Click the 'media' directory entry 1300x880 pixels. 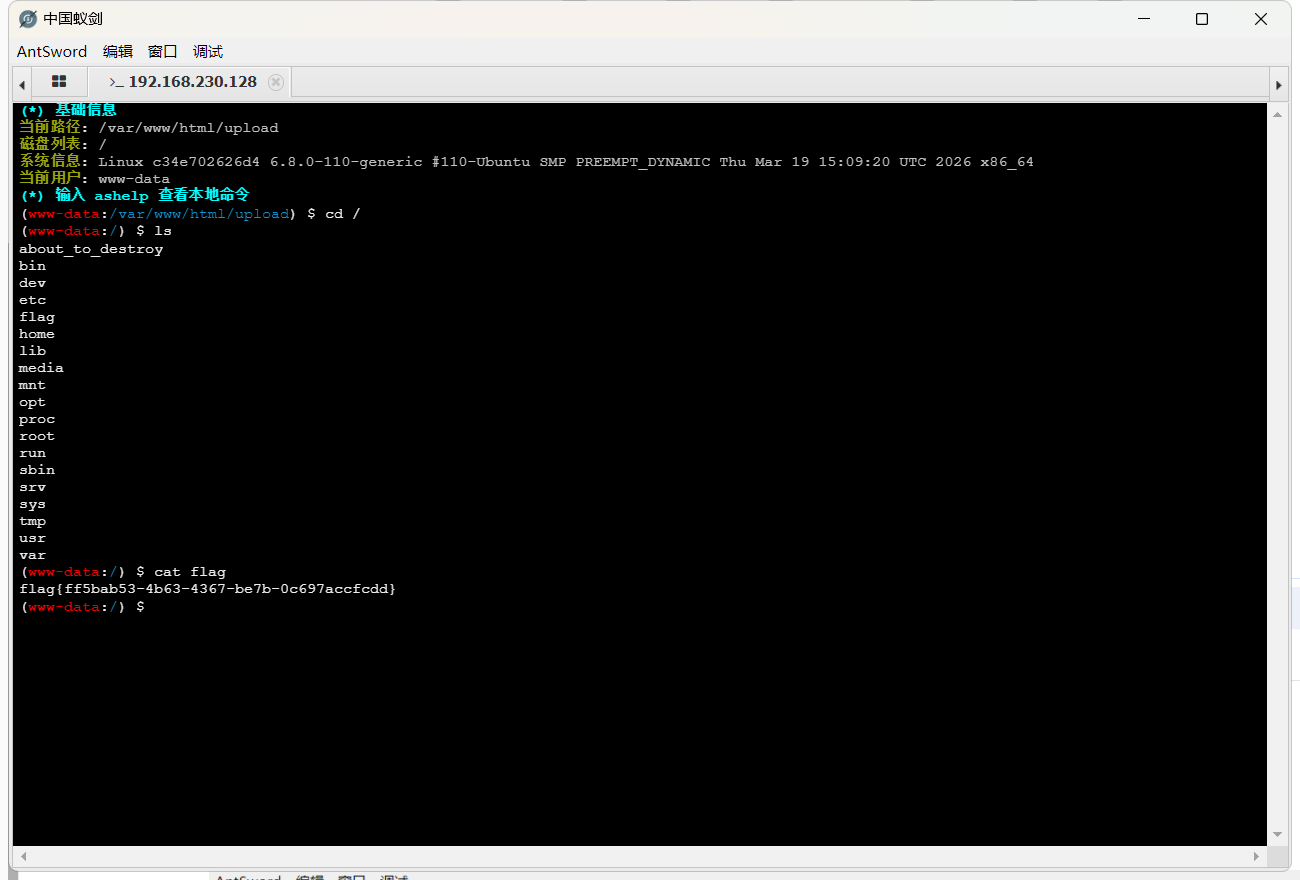click(x=41, y=368)
